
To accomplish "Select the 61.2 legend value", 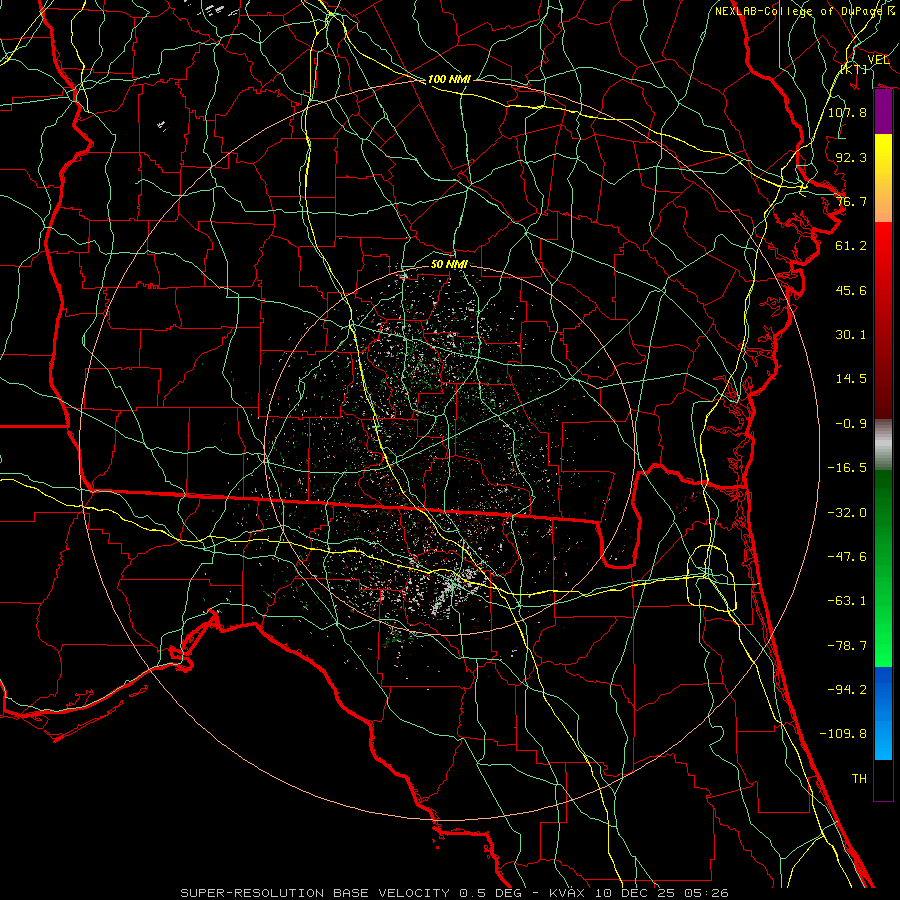I will point(851,246).
